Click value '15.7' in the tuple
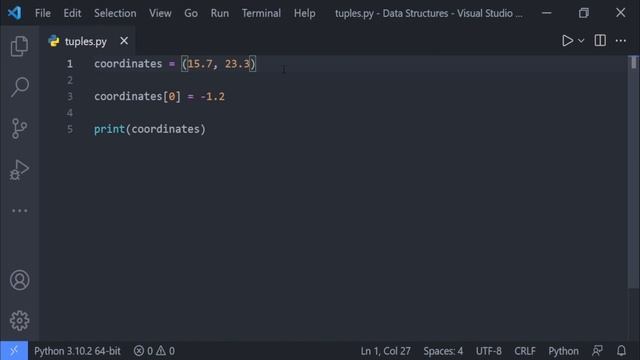The image size is (640, 360). click(200, 64)
